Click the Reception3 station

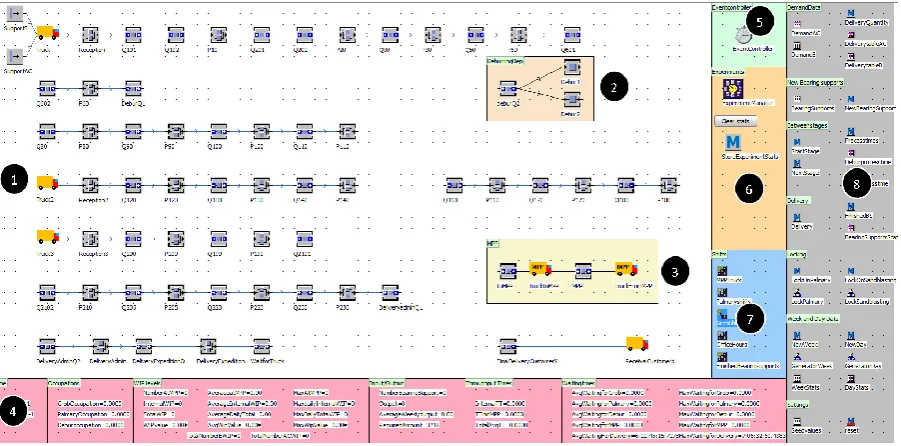tap(91, 239)
